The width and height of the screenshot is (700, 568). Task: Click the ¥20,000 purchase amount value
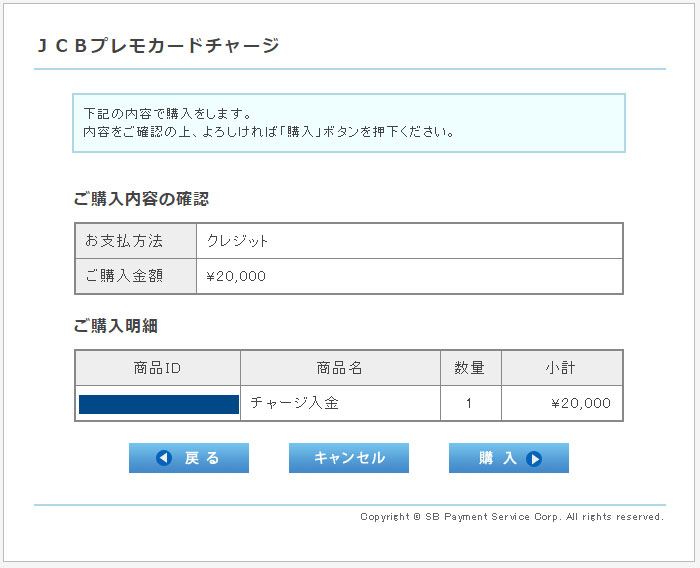pos(236,276)
